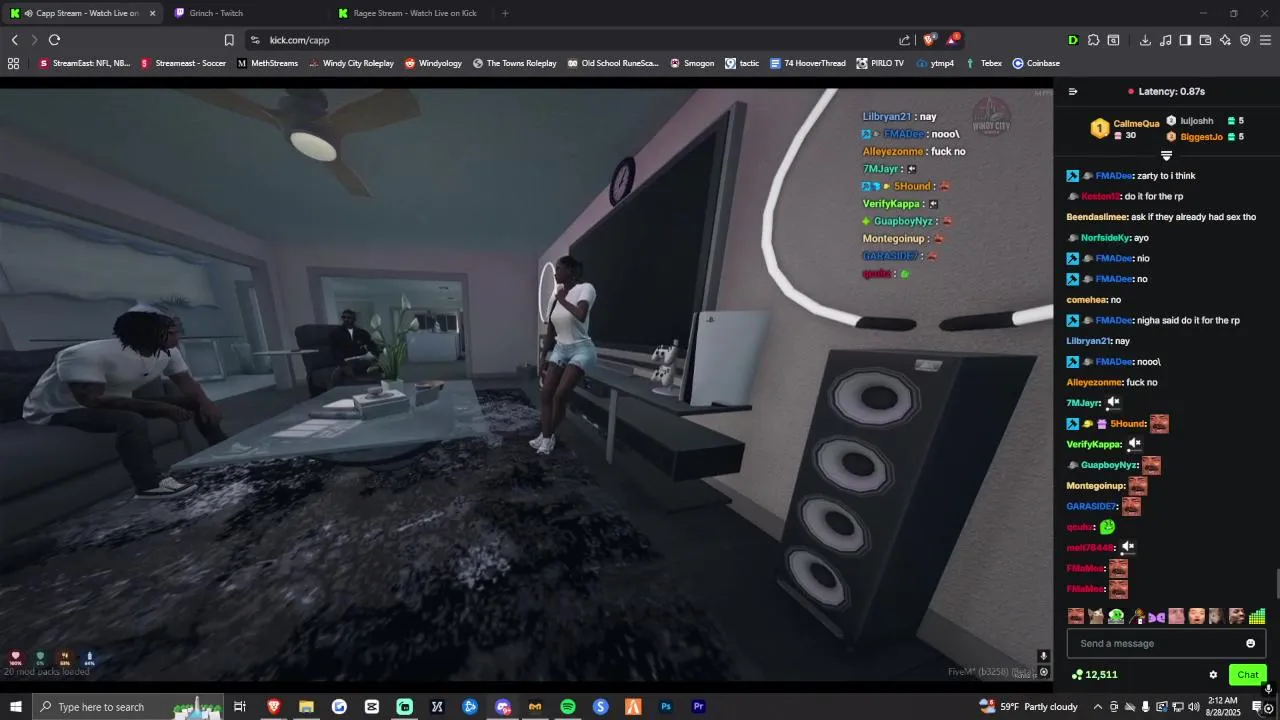Open Photoshop from the taskbar

pyautogui.click(x=665, y=707)
